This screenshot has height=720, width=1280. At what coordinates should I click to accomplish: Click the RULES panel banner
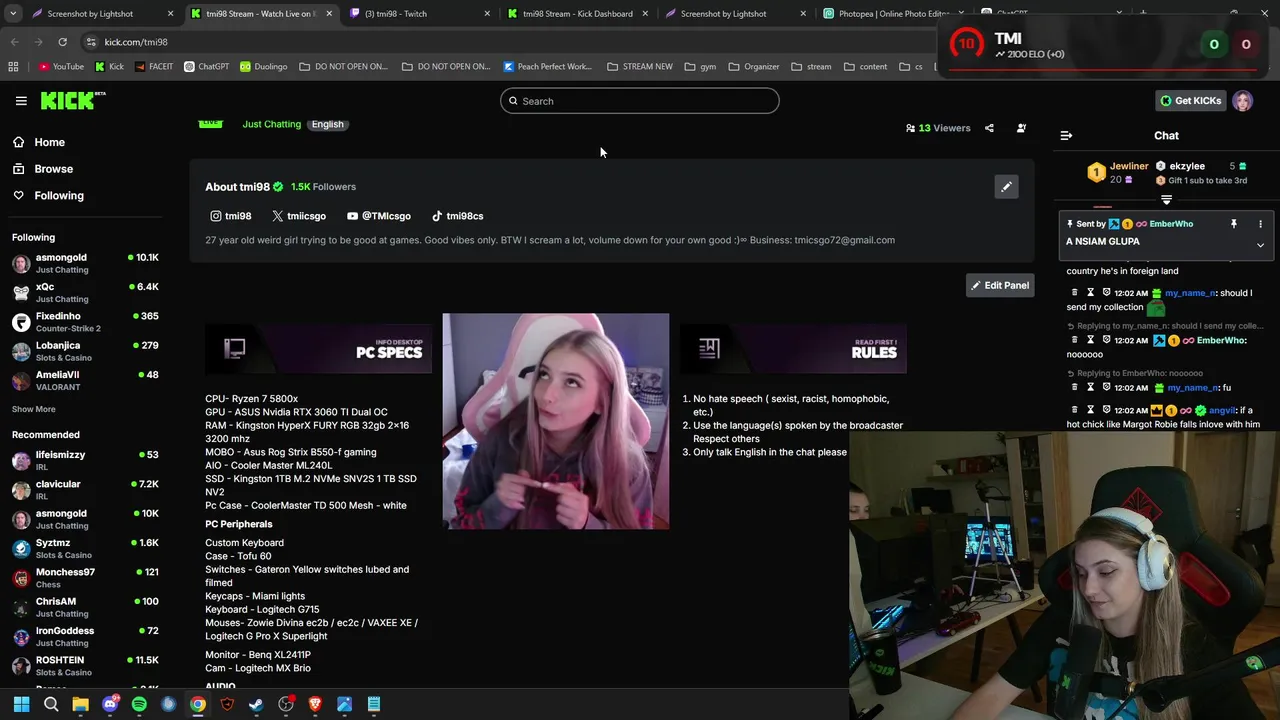point(793,348)
